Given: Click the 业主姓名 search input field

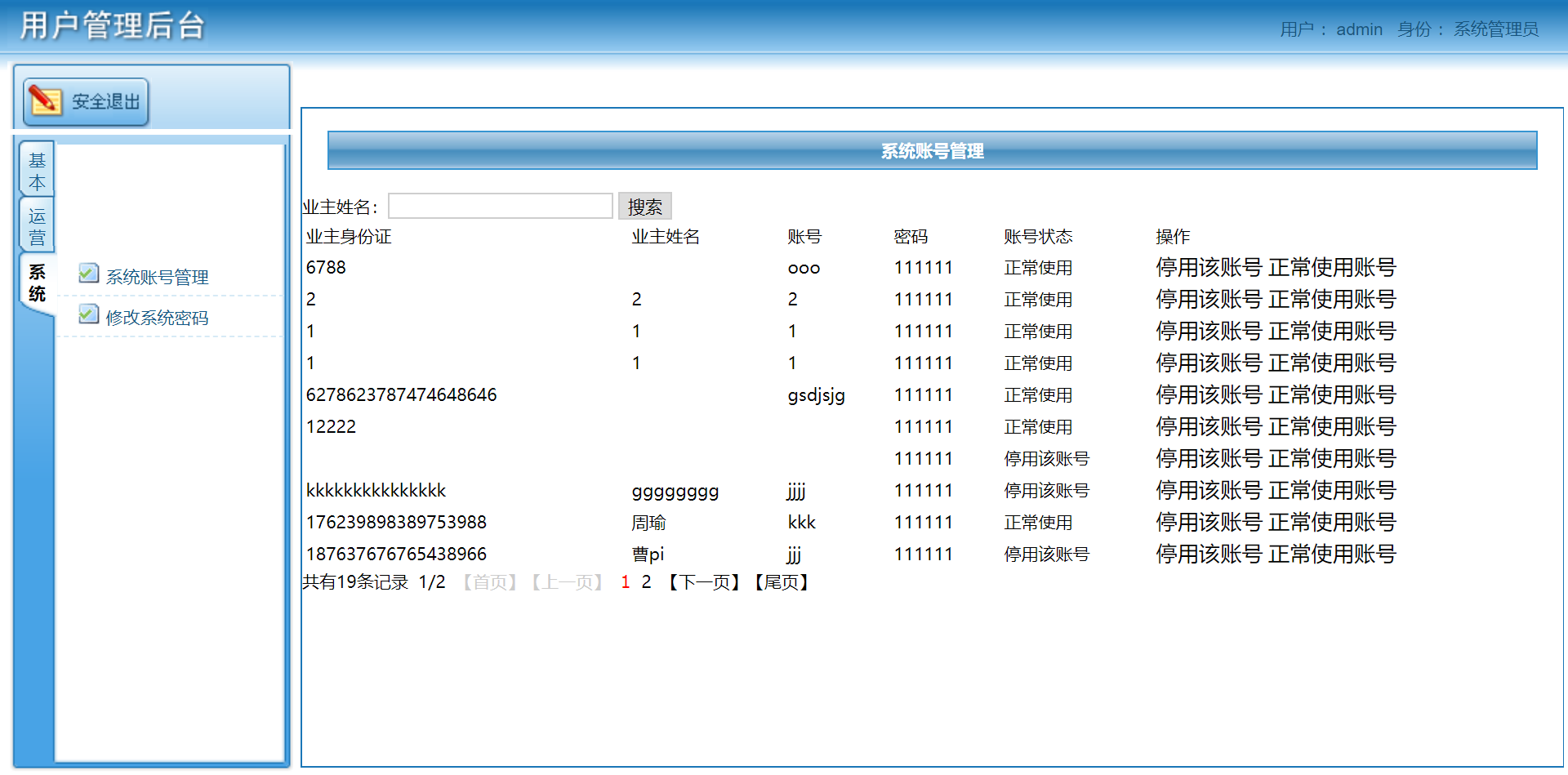Looking at the screenshot, I should 500,205.
